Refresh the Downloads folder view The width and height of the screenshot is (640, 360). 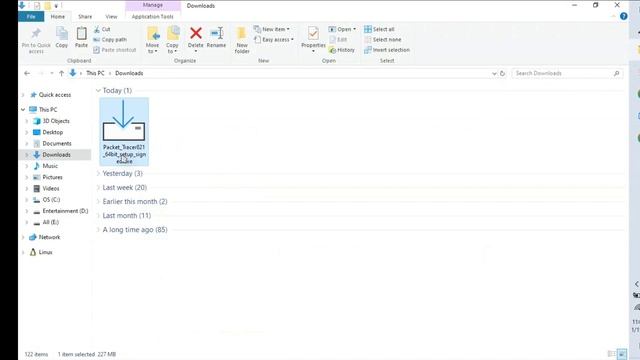[x=502, y=73]
